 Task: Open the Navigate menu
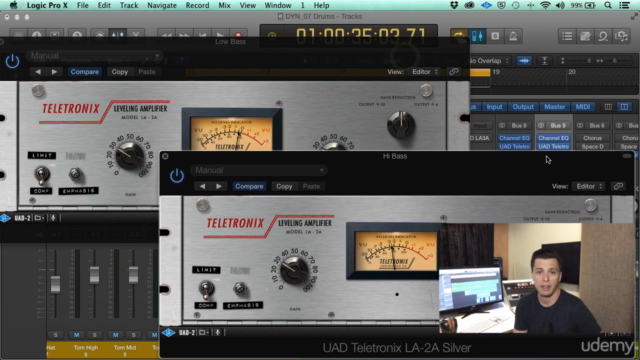tap(162, 5)
